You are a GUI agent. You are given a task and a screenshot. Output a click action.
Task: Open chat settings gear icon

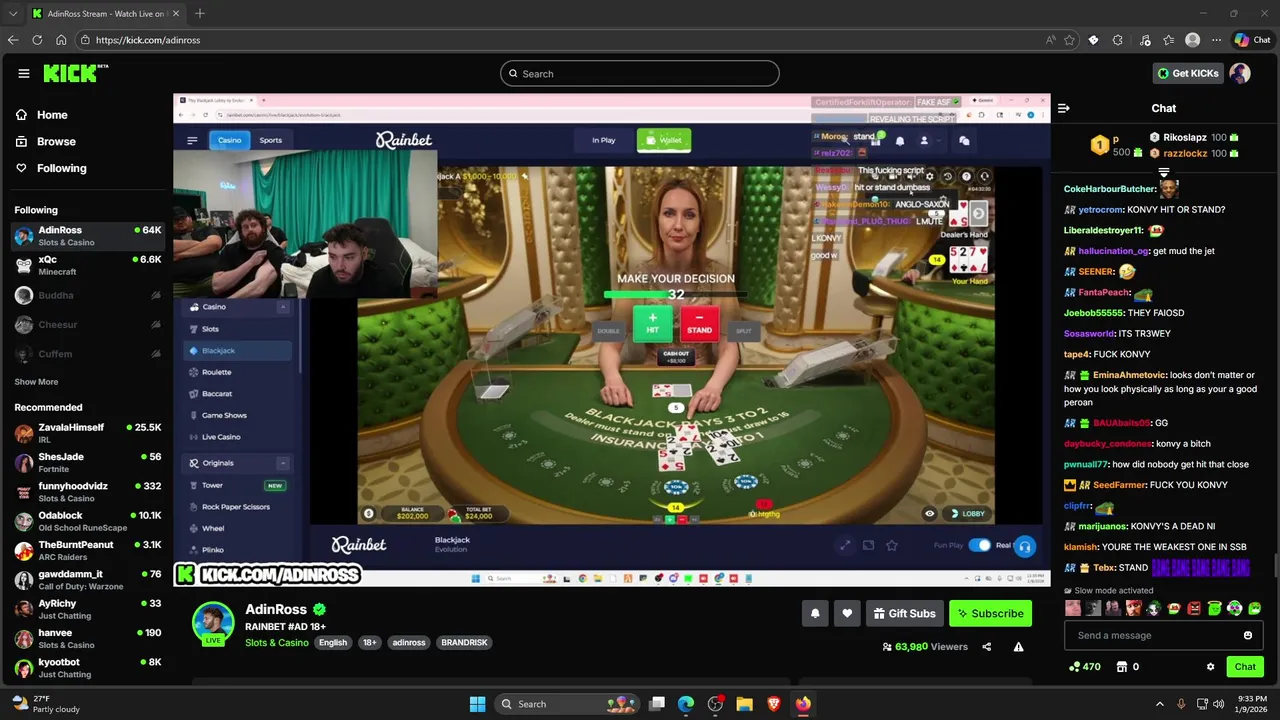1210,667
